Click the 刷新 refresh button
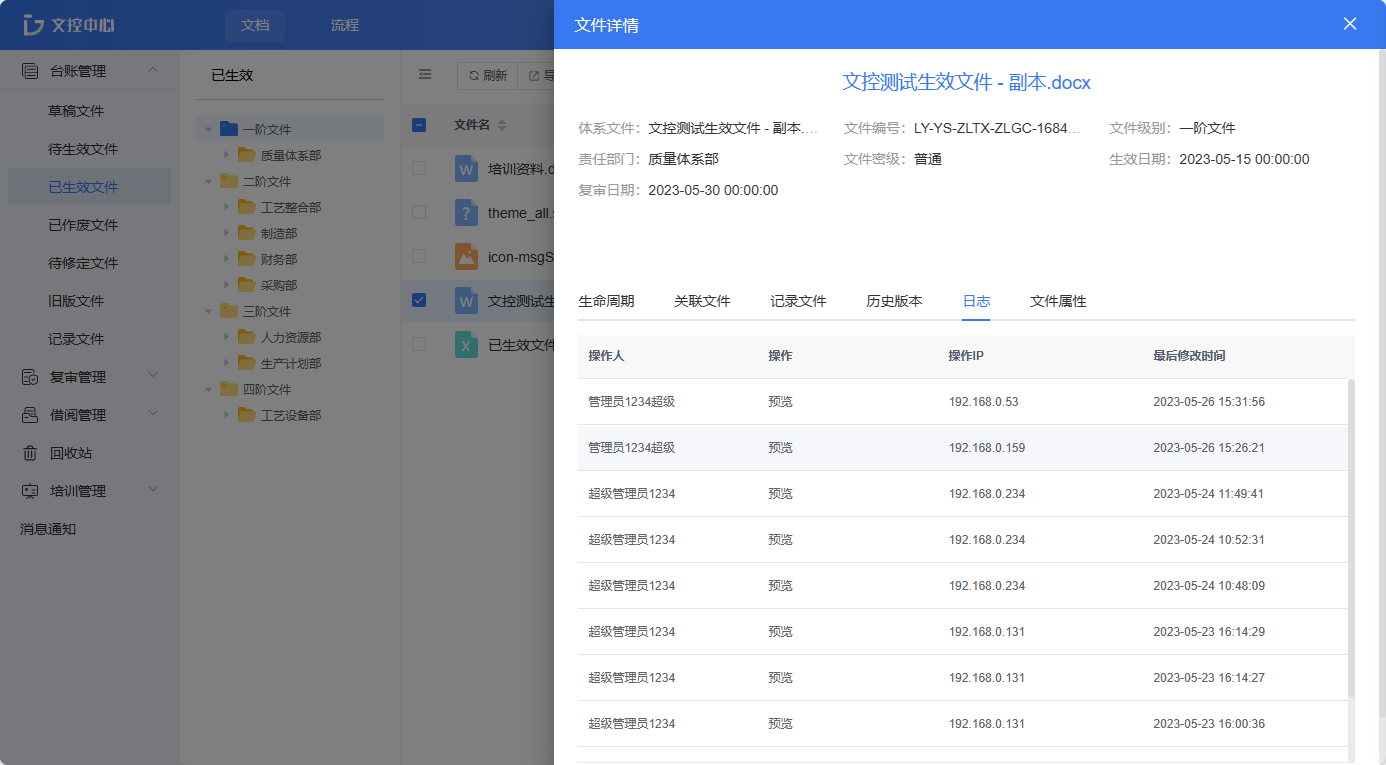The height and width of the screenshot is (765, 1386). click(487, 74)
